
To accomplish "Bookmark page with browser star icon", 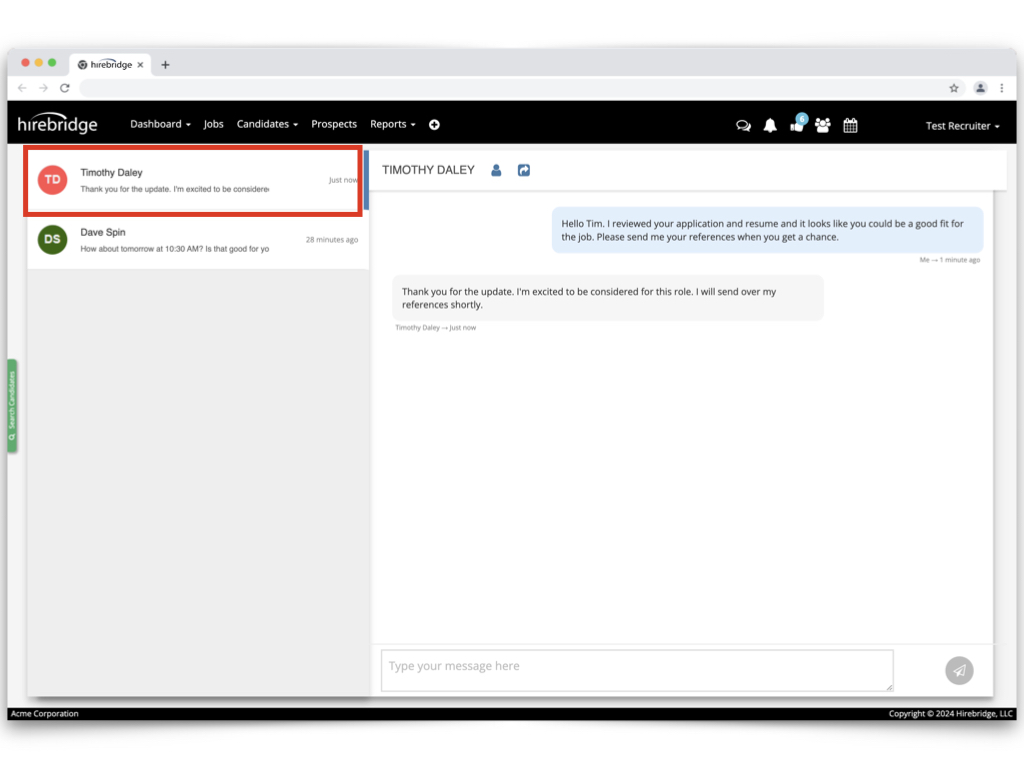I will [x=954, y=88].
